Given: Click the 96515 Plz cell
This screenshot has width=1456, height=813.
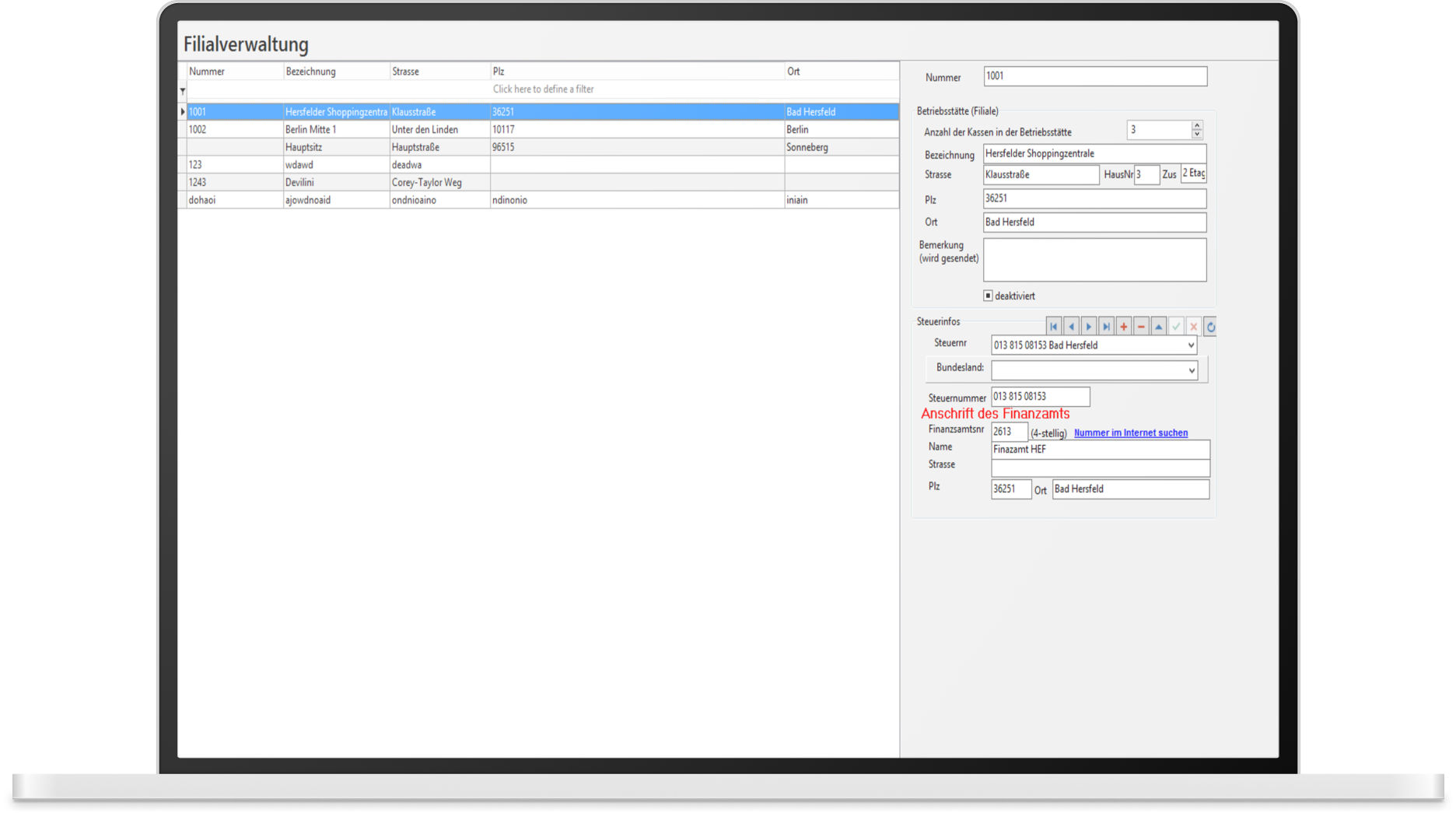Looking at the screenshot, I should (x=637, y=147).
